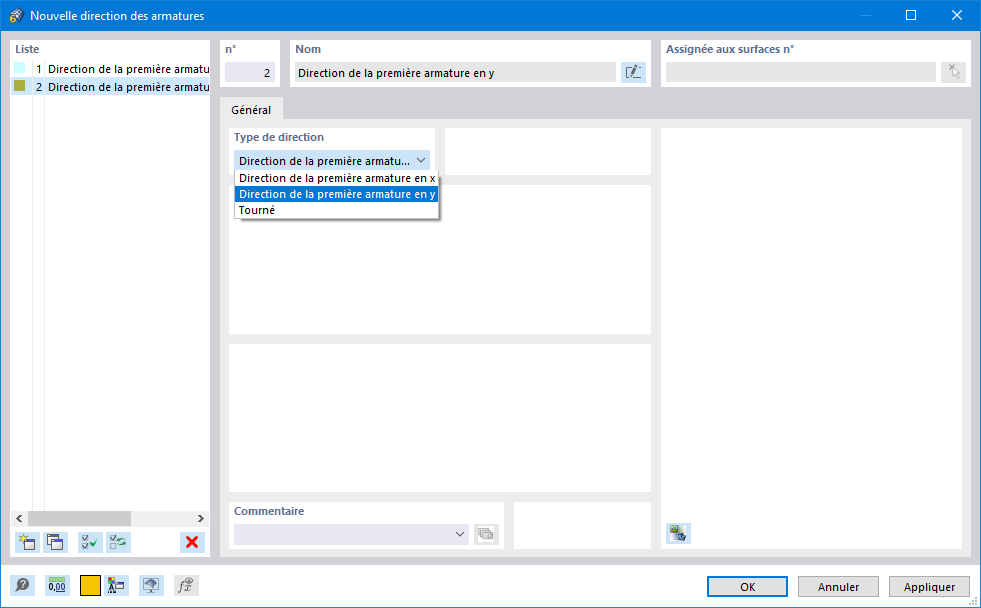Click the edit name icon next to Nom
This screenshot has width=981, height=608.
[x=633, y=73]
